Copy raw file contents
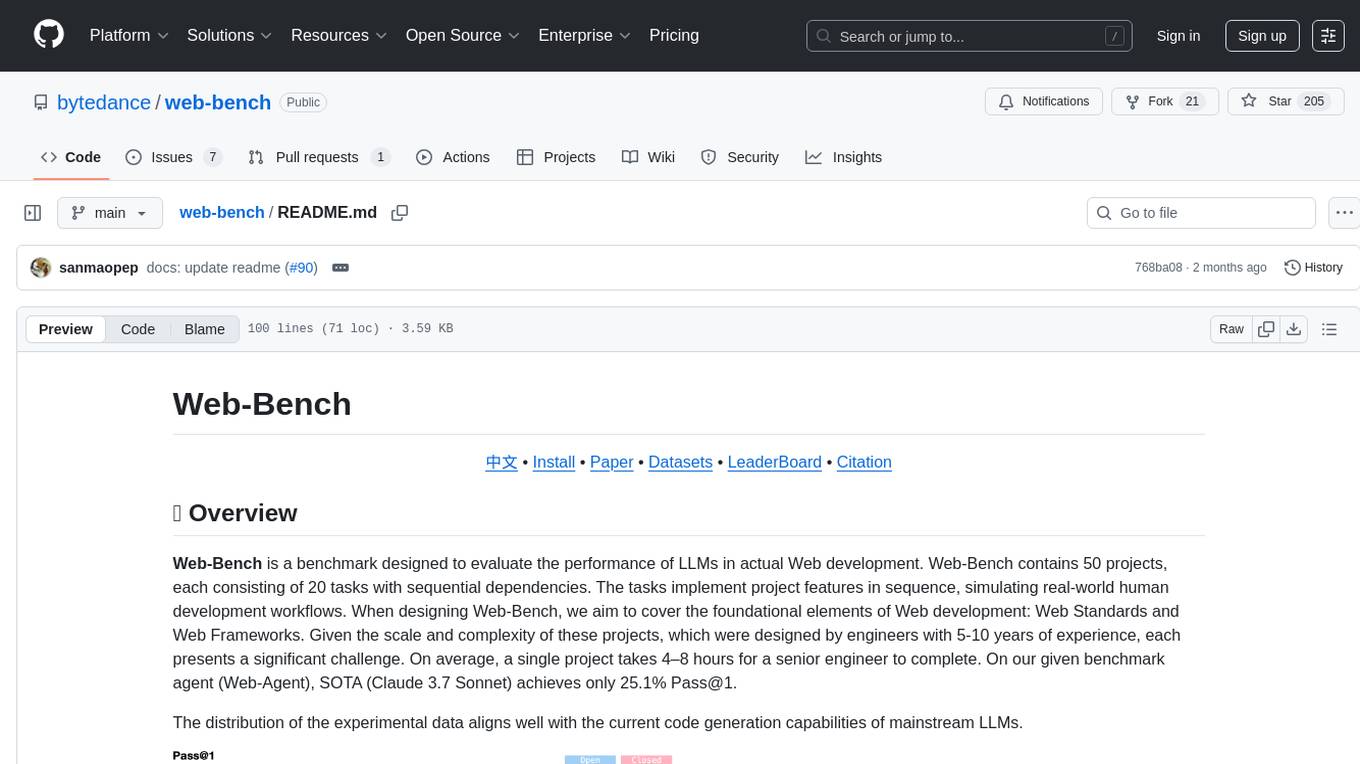 [x=1266, y=329]
